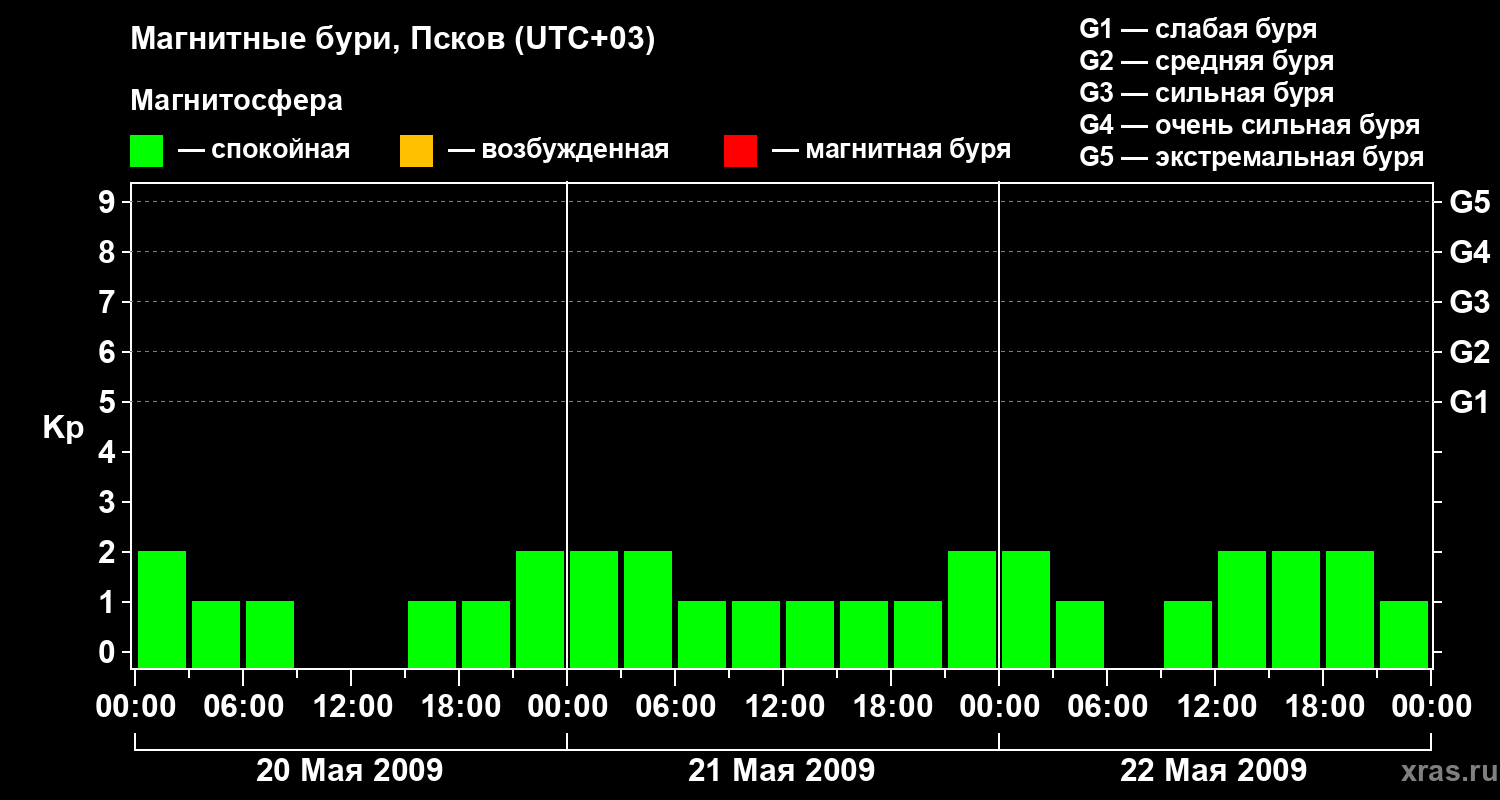This screenshot has width=1500, height=800.
Task: Select the 22 Мая 00:00–03:00 Kp bar
Action: [1026, 609]
